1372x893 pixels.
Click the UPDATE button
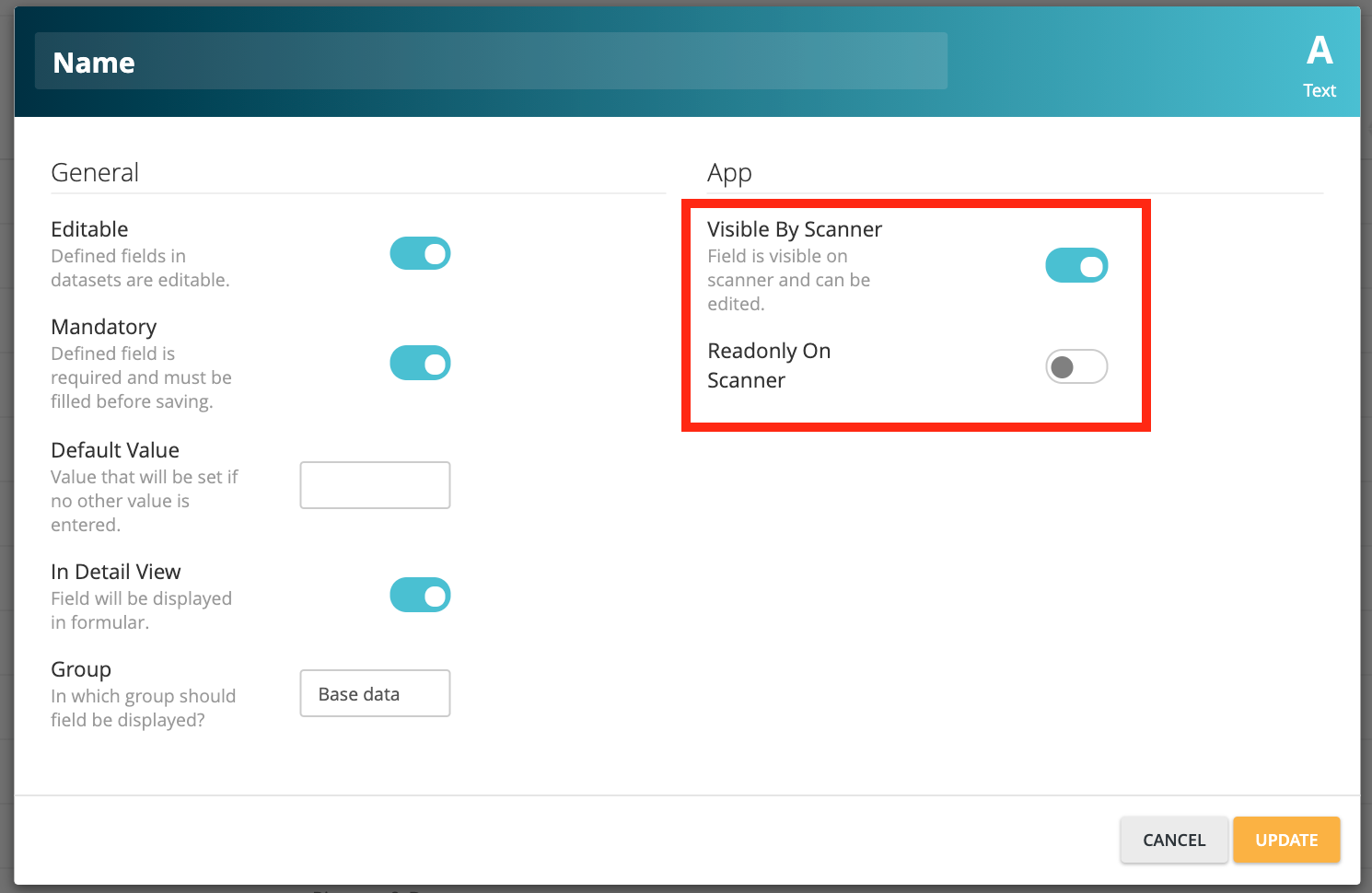[1286, 840]
